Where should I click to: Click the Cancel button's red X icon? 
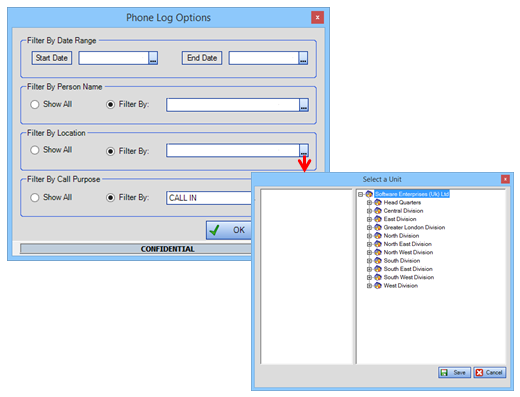479,373
